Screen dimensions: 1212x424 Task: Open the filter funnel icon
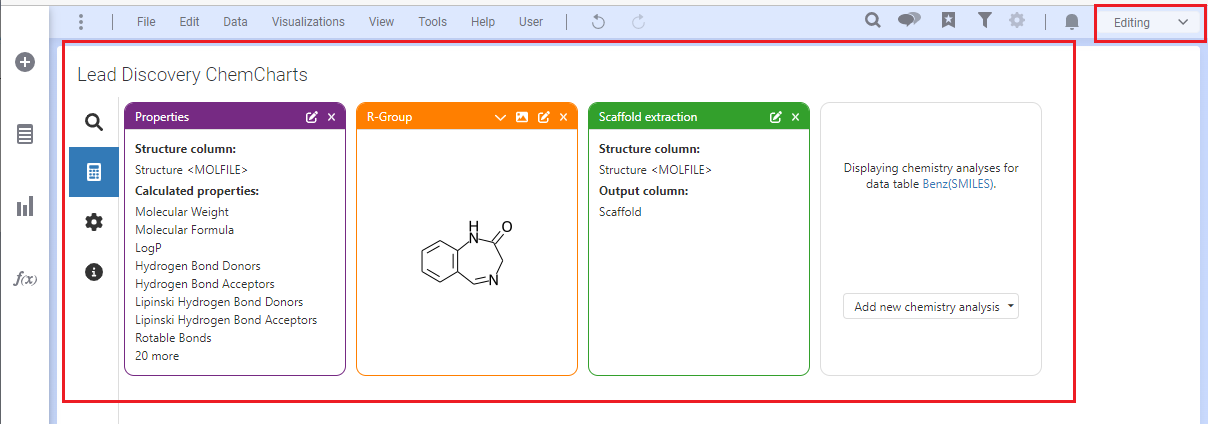click(x=984, y=20)
